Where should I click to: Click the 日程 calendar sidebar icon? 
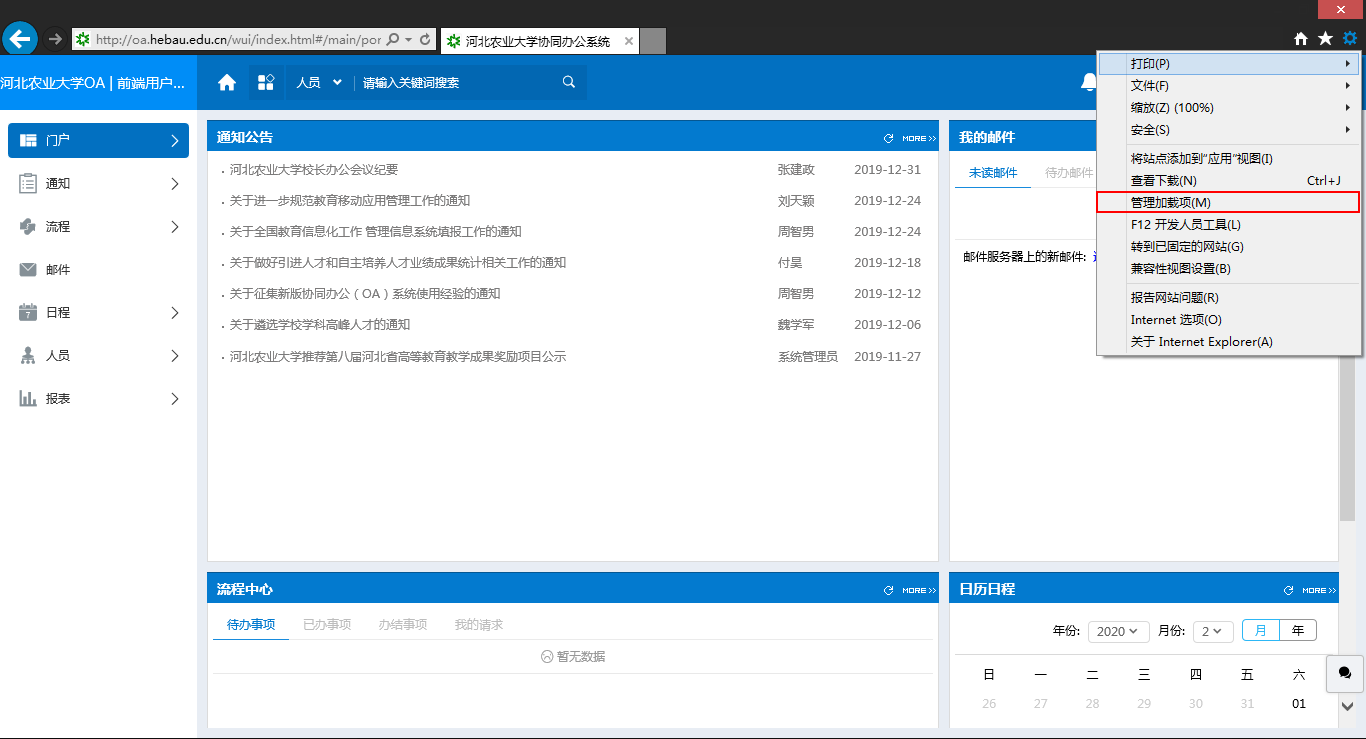click(x=28, y=312)
